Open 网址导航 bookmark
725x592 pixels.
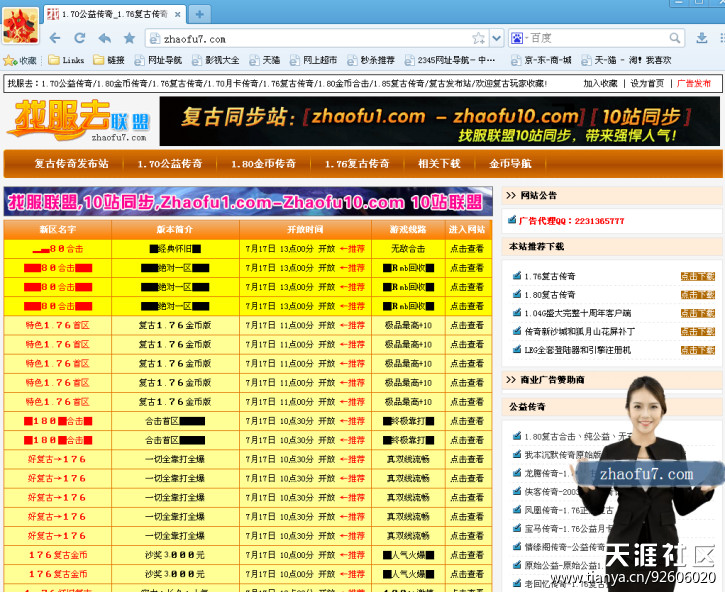tap(158, 60)
